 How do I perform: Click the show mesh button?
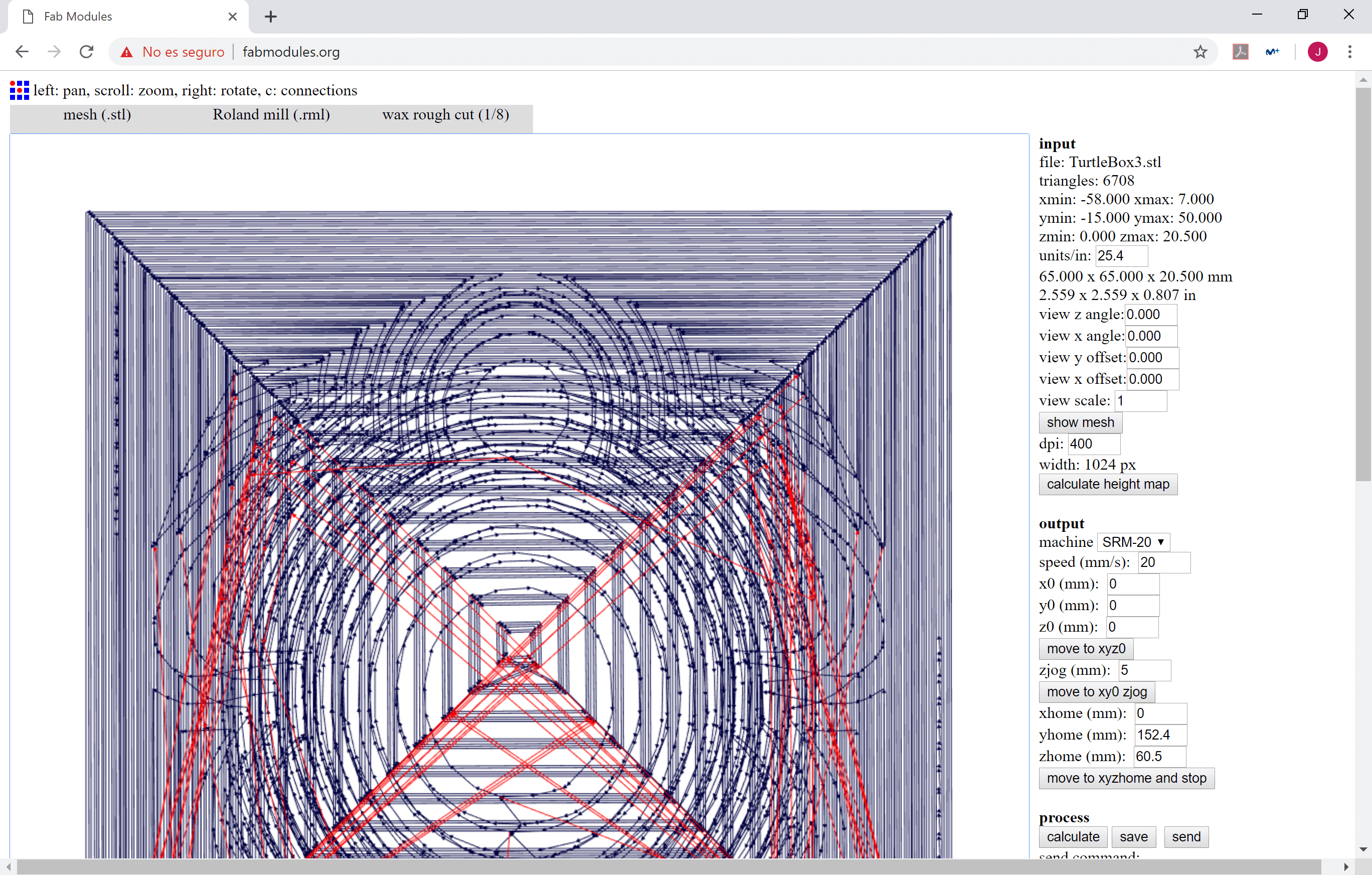pyautogui.click(x=1080, y=422)
